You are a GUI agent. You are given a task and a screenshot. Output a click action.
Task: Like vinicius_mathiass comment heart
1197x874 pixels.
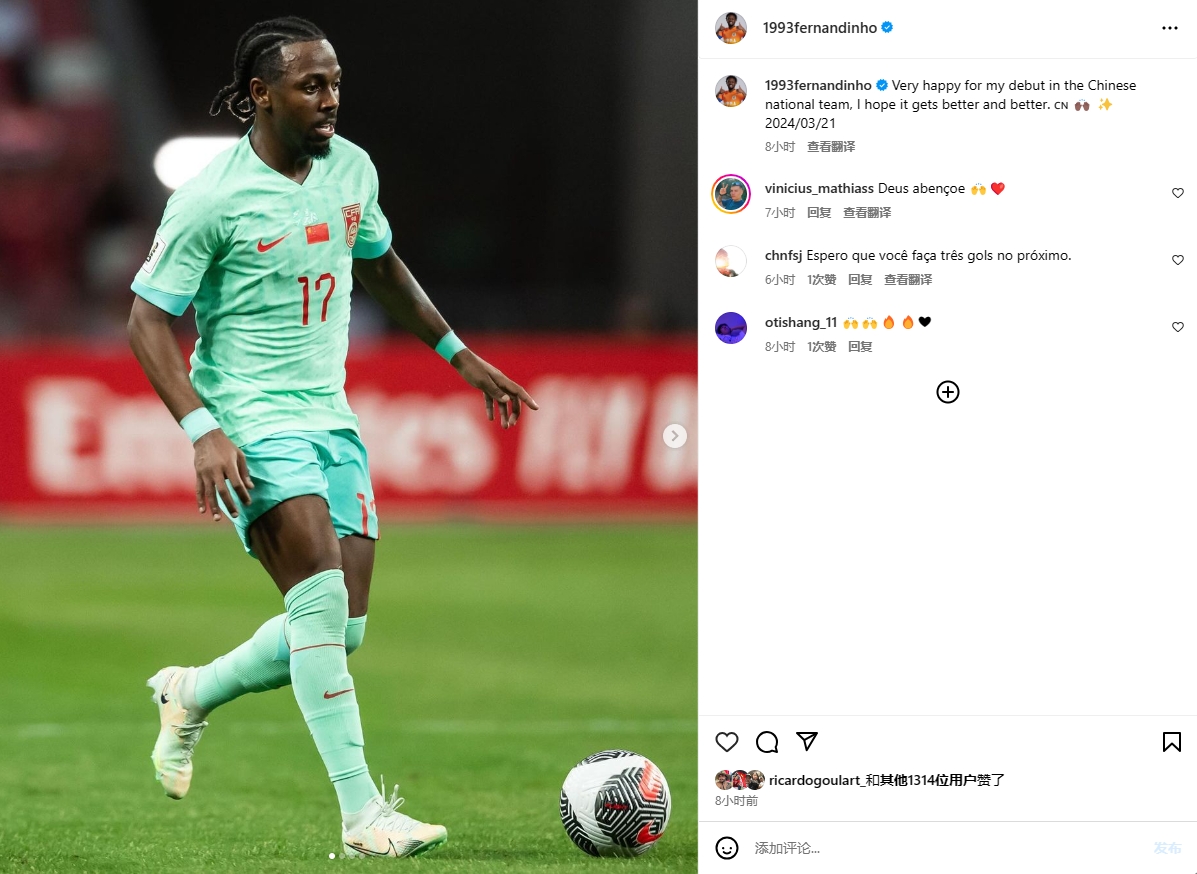pos(1178,193)
